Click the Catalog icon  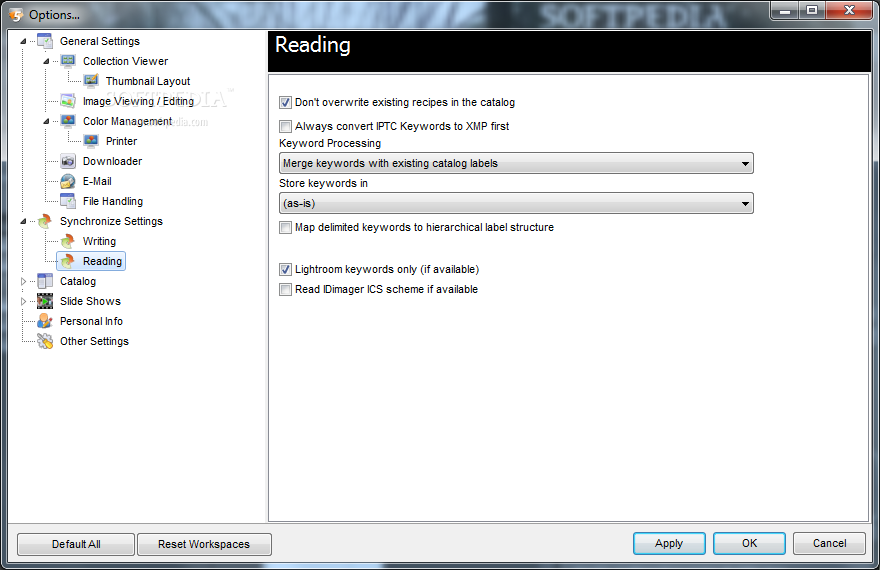[x=44, y=281]
